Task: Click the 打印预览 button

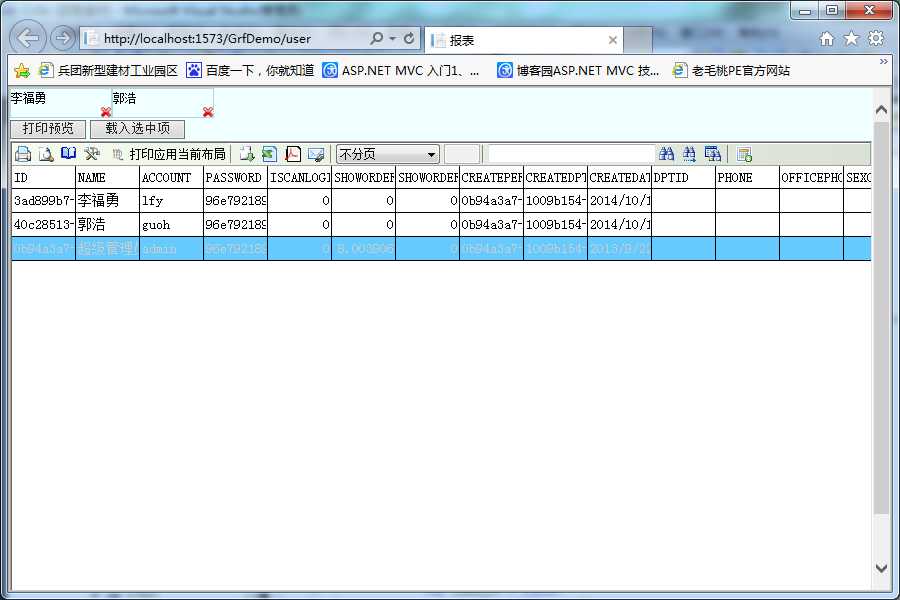Action: tap(48, 129)
